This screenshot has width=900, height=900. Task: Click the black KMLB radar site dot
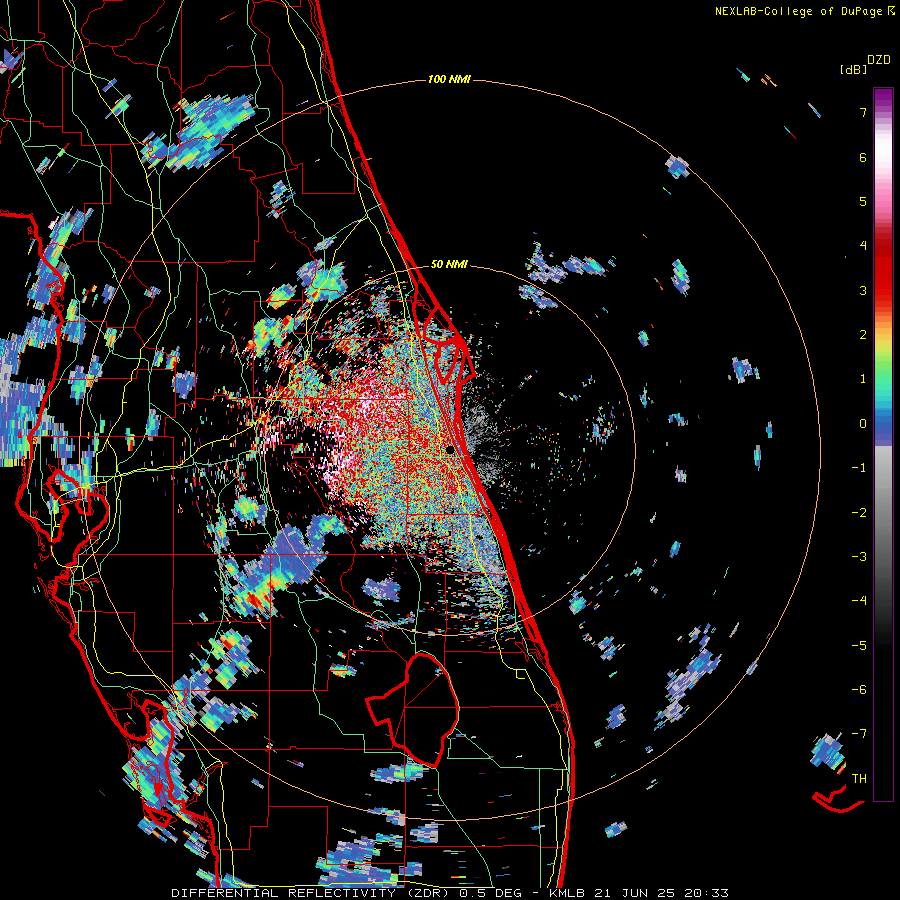click(x=451, y=450)
